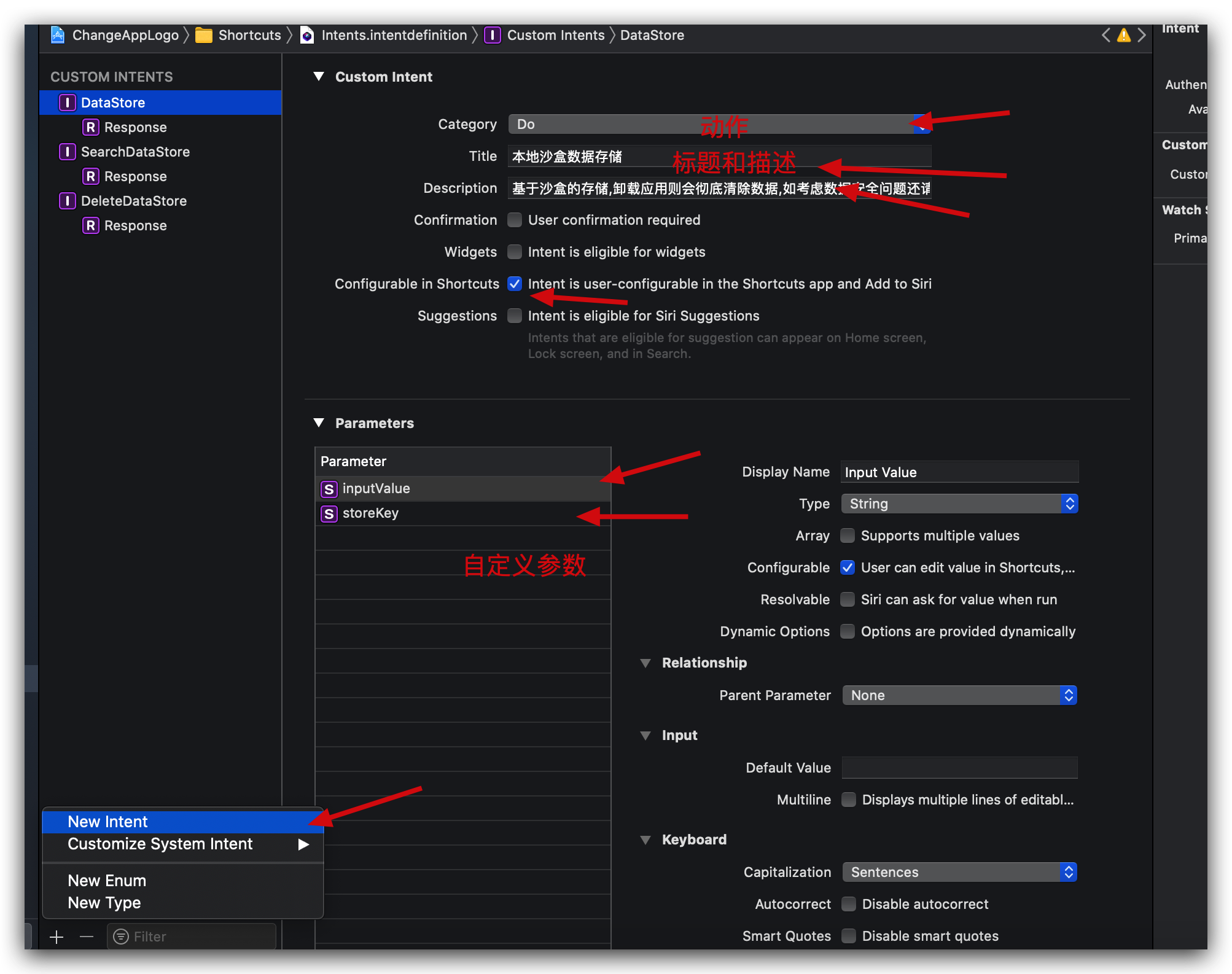Enable Supports multiple values checkbox
The image size is (1232, 974).
(x=848, y=536)
